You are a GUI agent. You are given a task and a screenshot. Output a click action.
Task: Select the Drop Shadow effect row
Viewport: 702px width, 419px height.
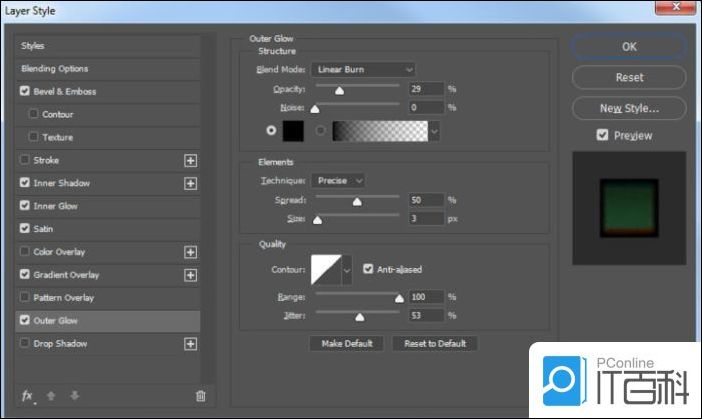coord(107,344)
